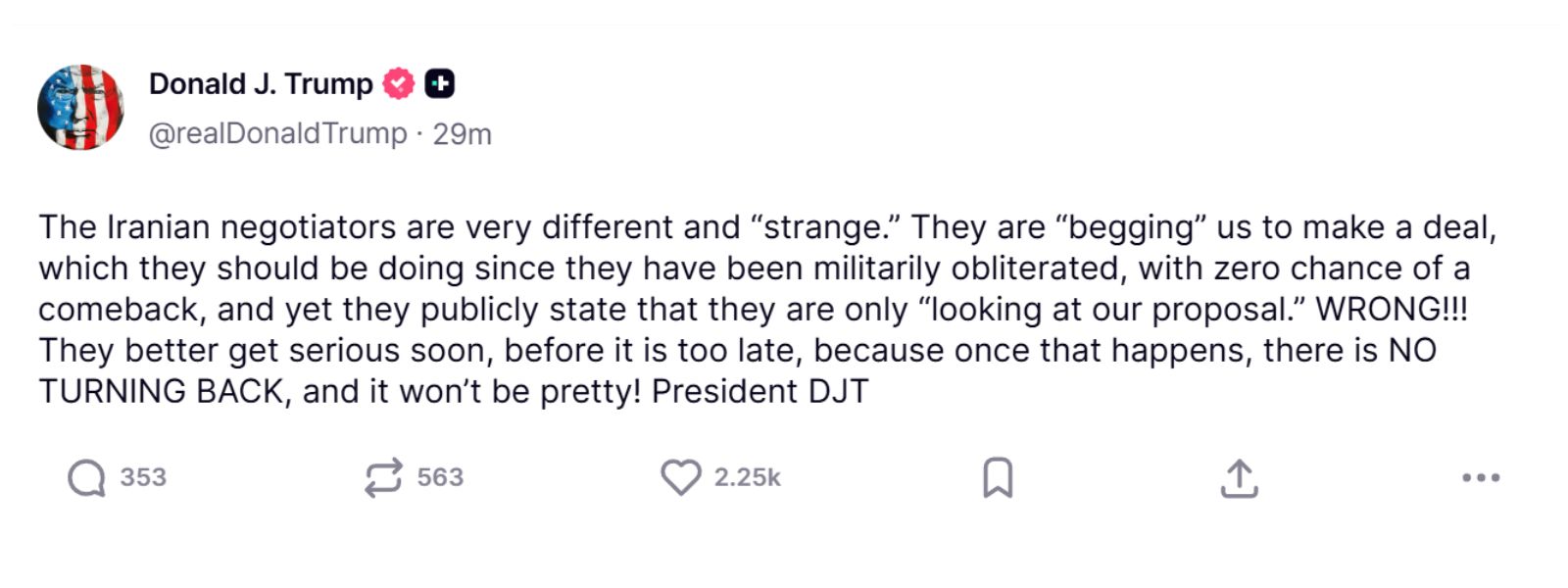Click the share upload arrow icon
1568x588 pixels.
coord(1239,478)
